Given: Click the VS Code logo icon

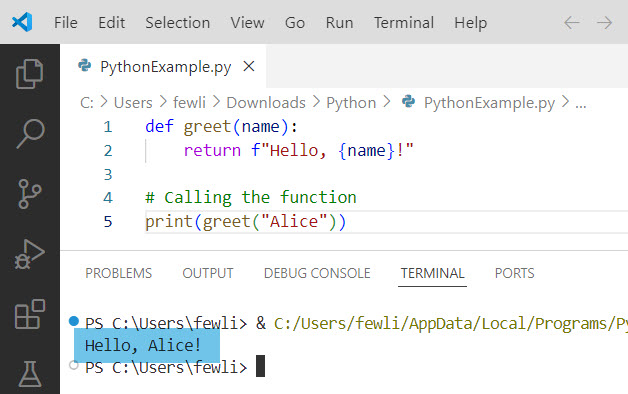Looking at the screenshot, I should 22,22.
